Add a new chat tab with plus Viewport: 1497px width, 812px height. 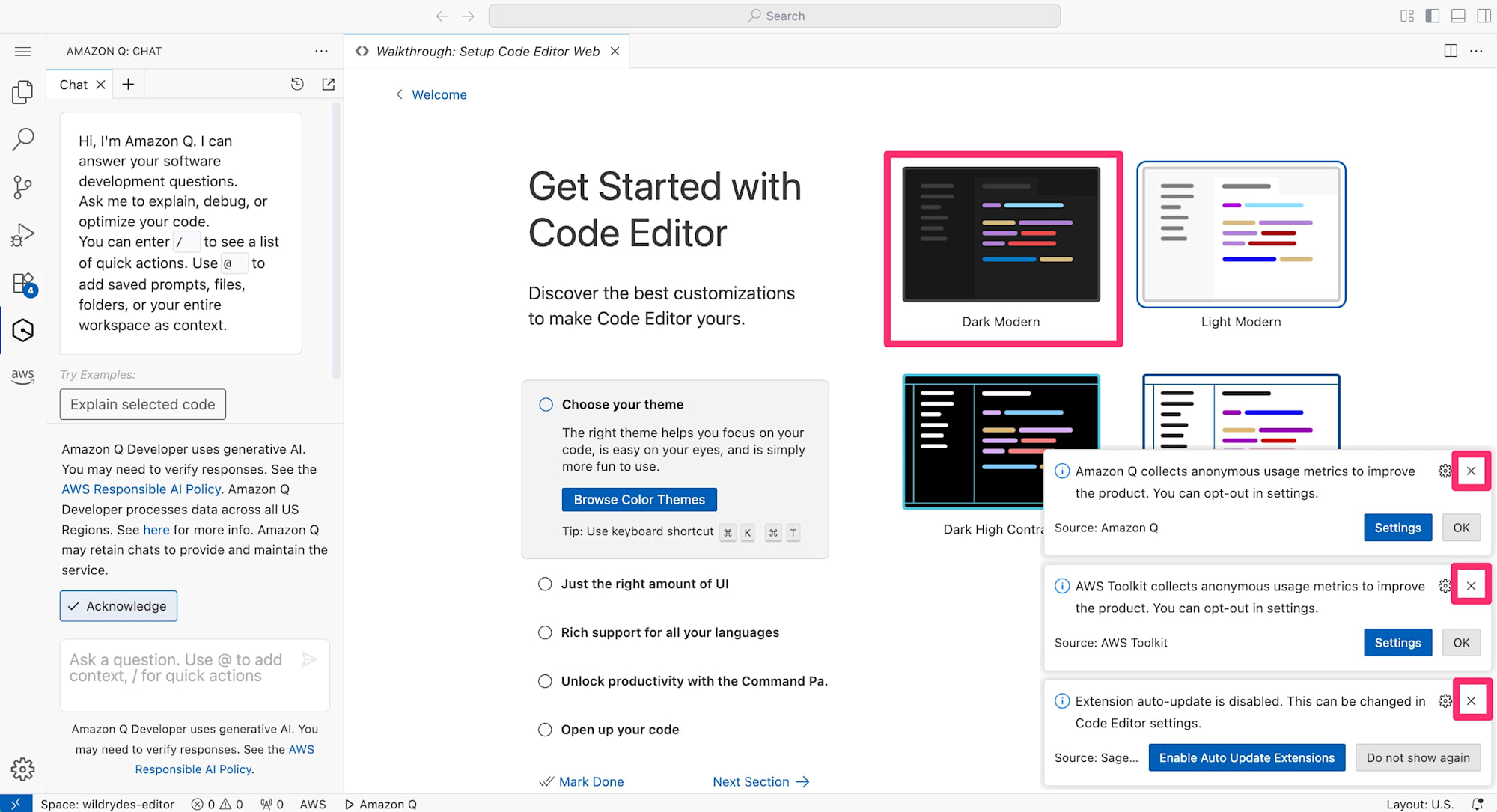[x=128, y=85]
